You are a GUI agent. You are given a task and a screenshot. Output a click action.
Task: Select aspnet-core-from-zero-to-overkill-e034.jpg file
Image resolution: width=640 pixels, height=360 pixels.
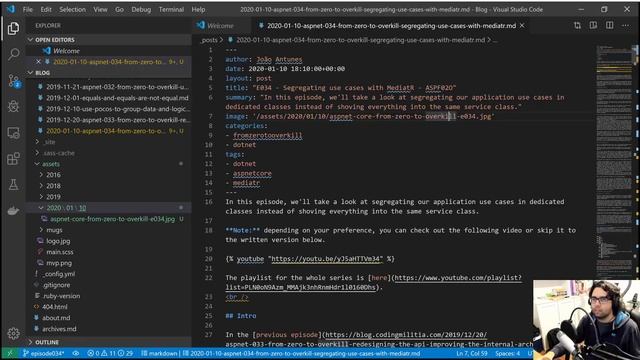pos(109,219)
